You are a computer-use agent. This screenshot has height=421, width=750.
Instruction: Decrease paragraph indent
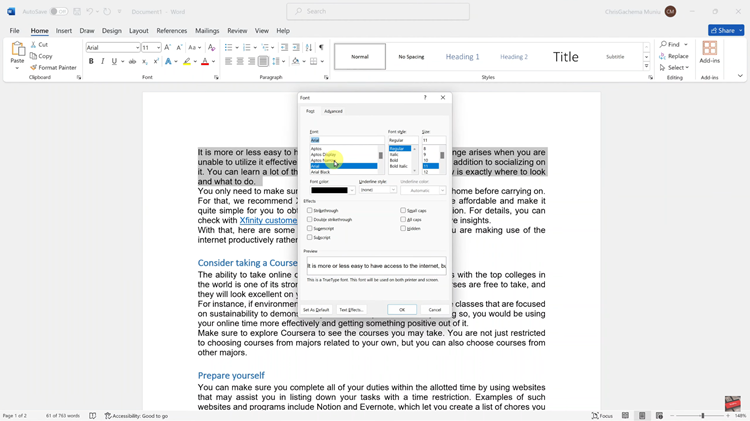pyautogui.click(x=284, y=47)
